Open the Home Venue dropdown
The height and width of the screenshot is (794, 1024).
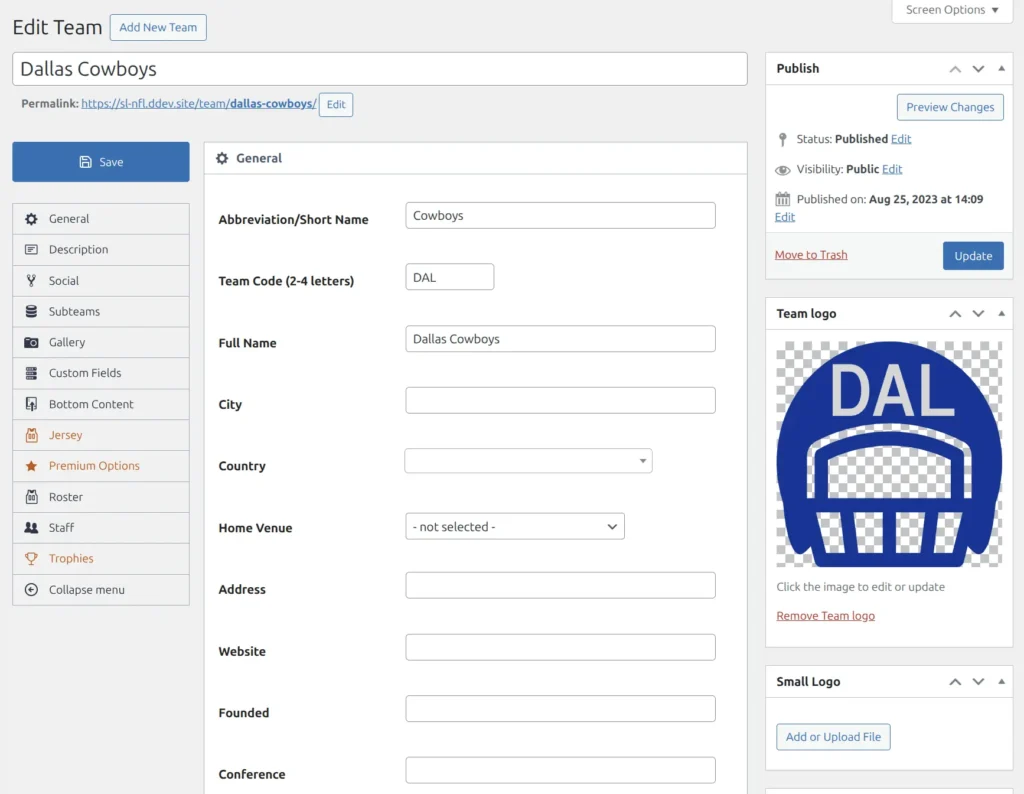tap(515, 526)
